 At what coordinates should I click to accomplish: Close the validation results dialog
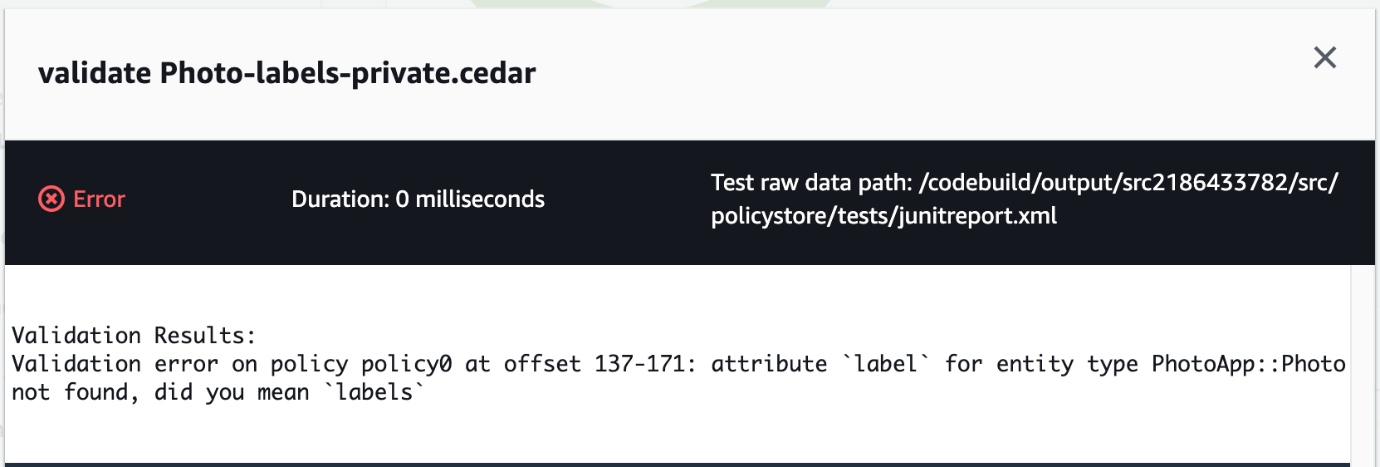pos(1325,58)
